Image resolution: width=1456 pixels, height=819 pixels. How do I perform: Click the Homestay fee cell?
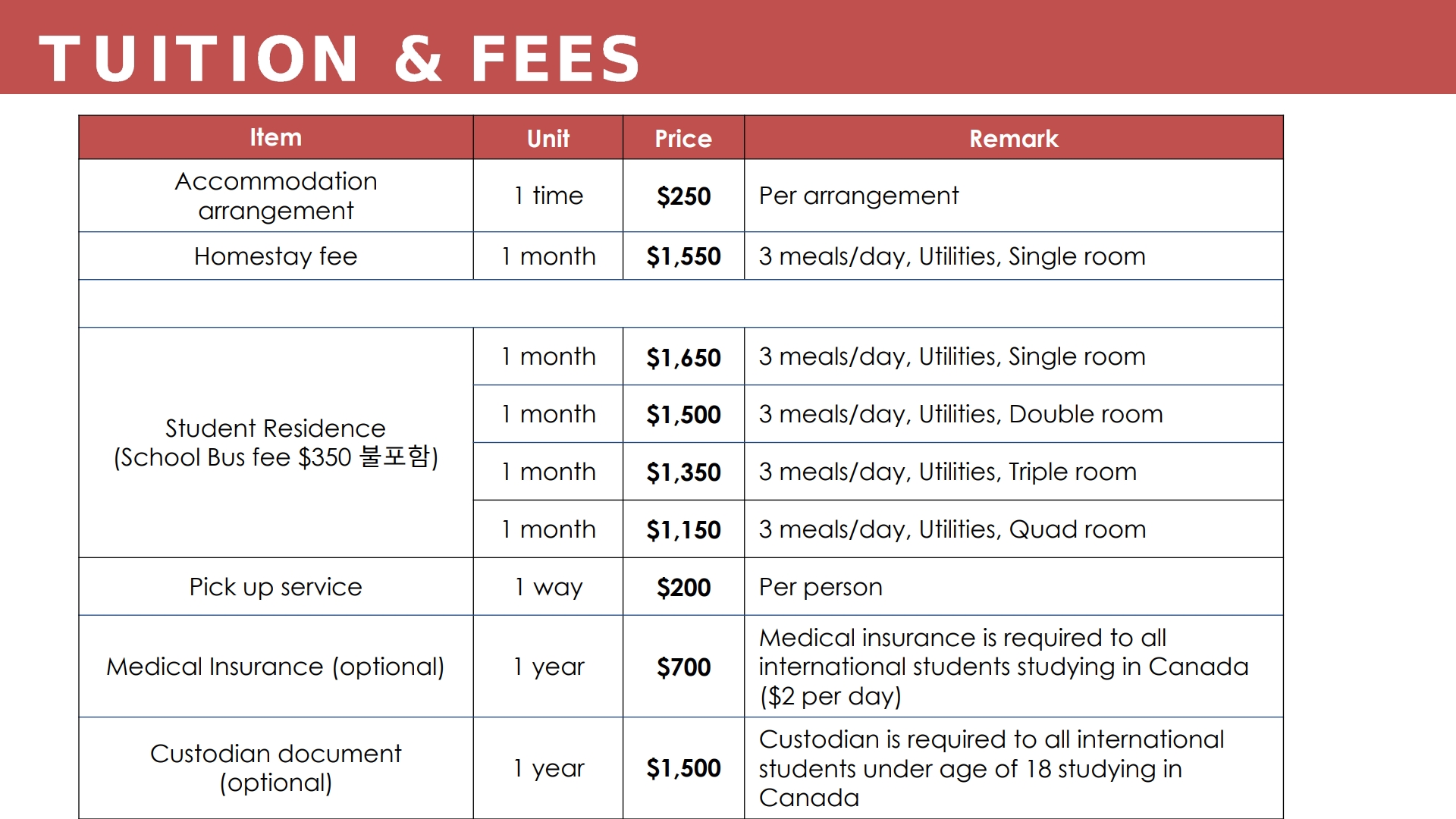coord(276,256)
